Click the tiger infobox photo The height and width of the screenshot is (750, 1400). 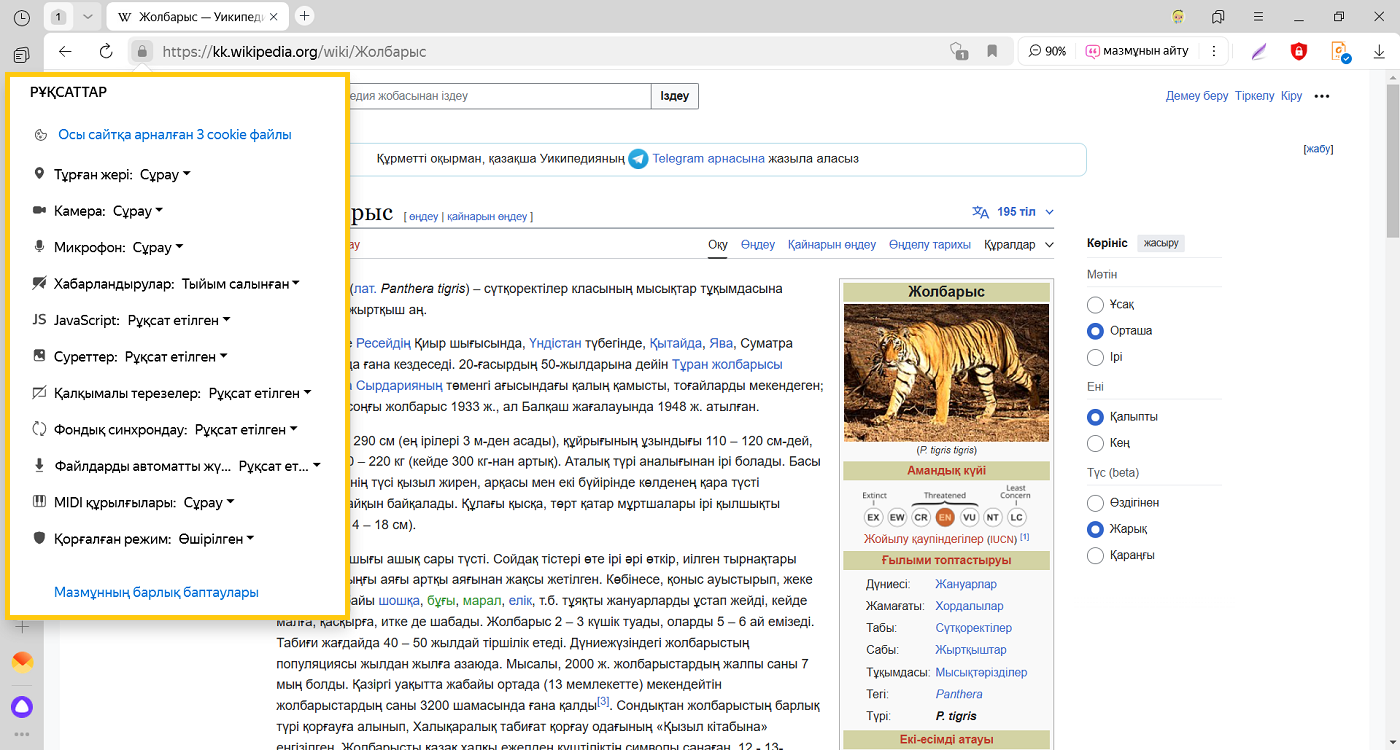[946, 373]
